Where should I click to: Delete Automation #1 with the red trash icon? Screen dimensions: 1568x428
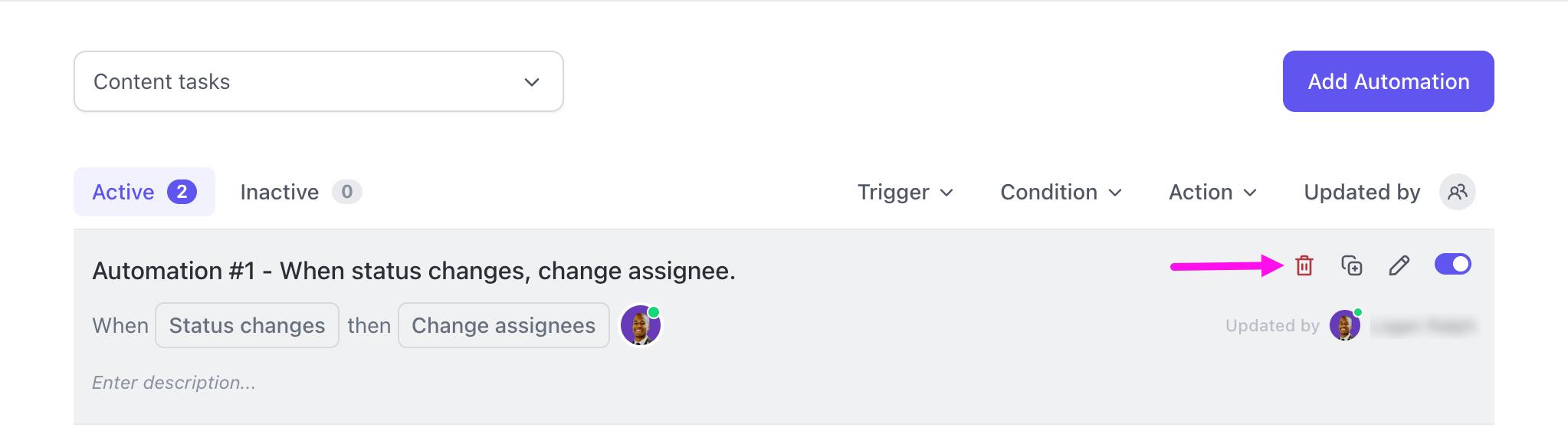tap(1304, 265)
